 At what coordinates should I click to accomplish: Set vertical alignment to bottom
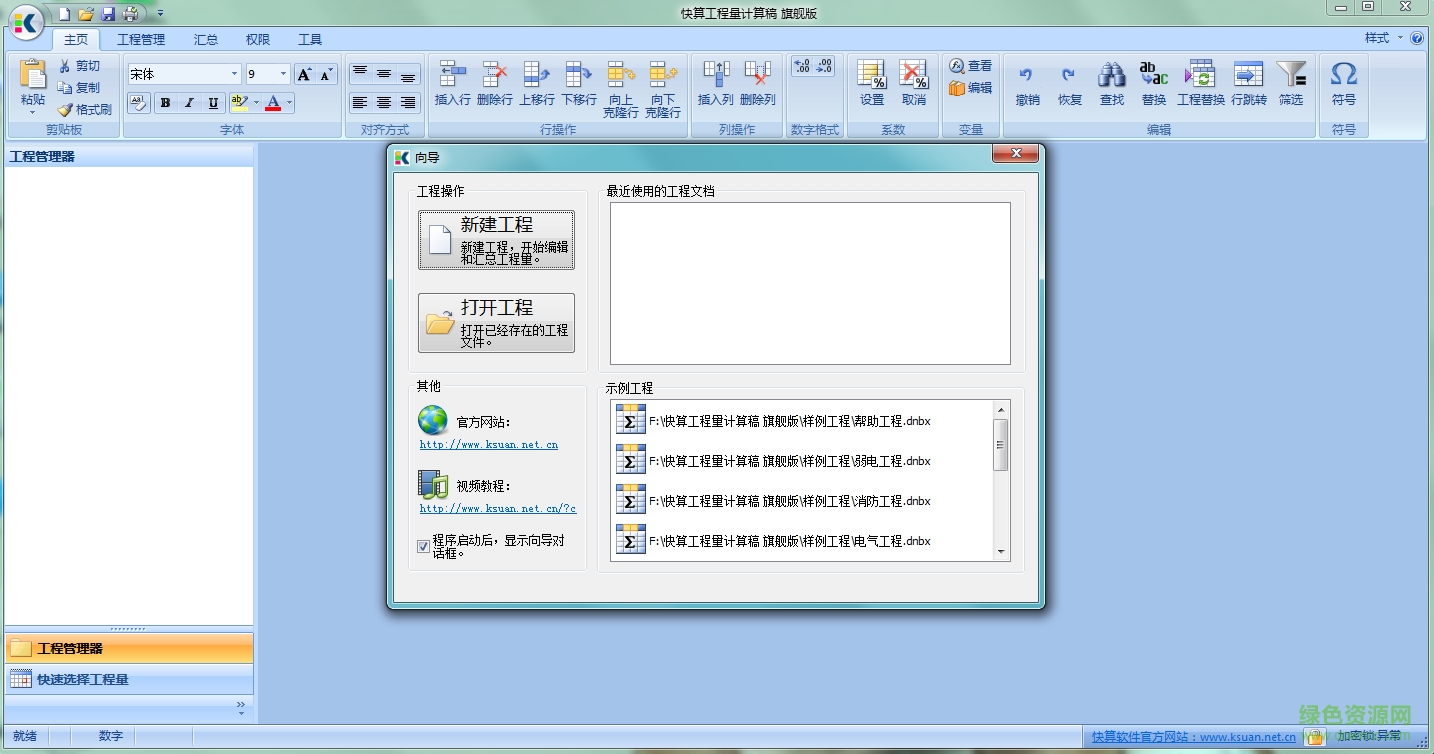coord(408,74)
